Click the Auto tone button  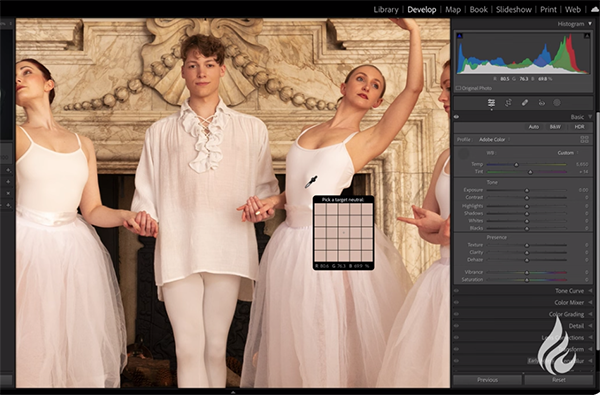click(x=533, y=127)
